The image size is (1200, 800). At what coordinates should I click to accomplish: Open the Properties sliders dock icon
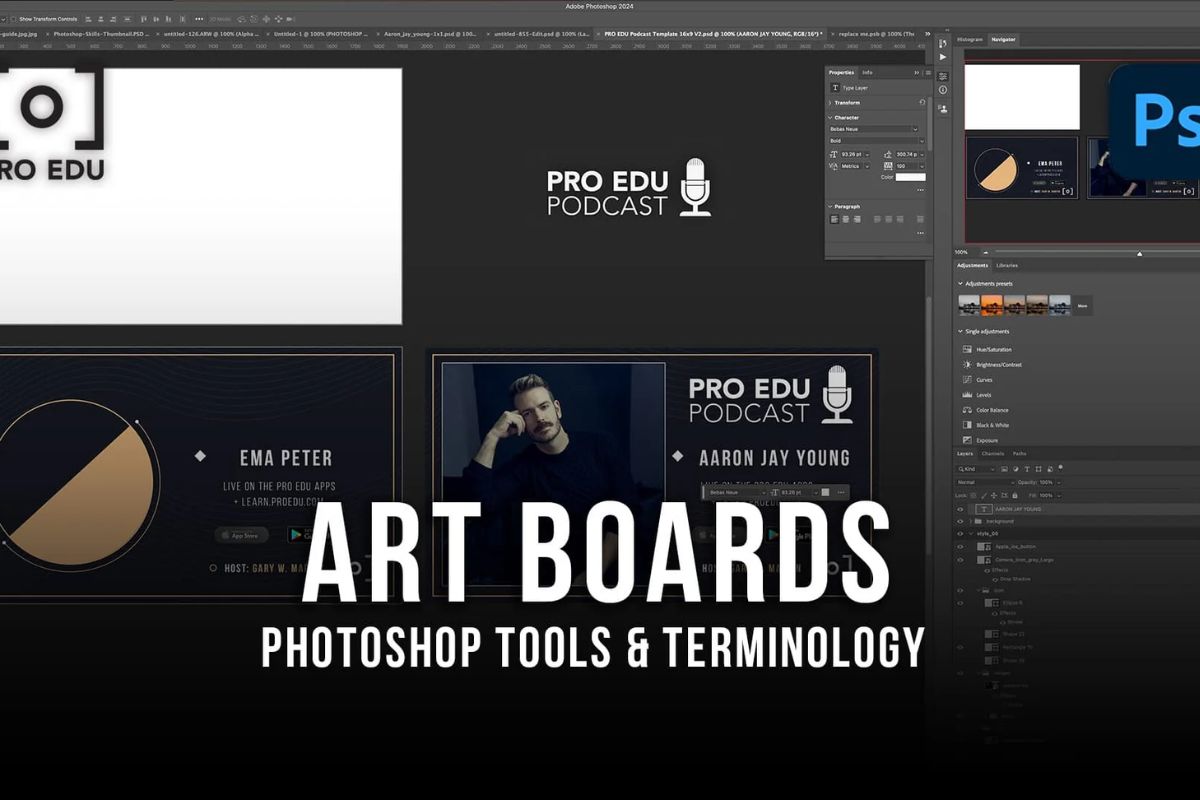click(942, 76)
